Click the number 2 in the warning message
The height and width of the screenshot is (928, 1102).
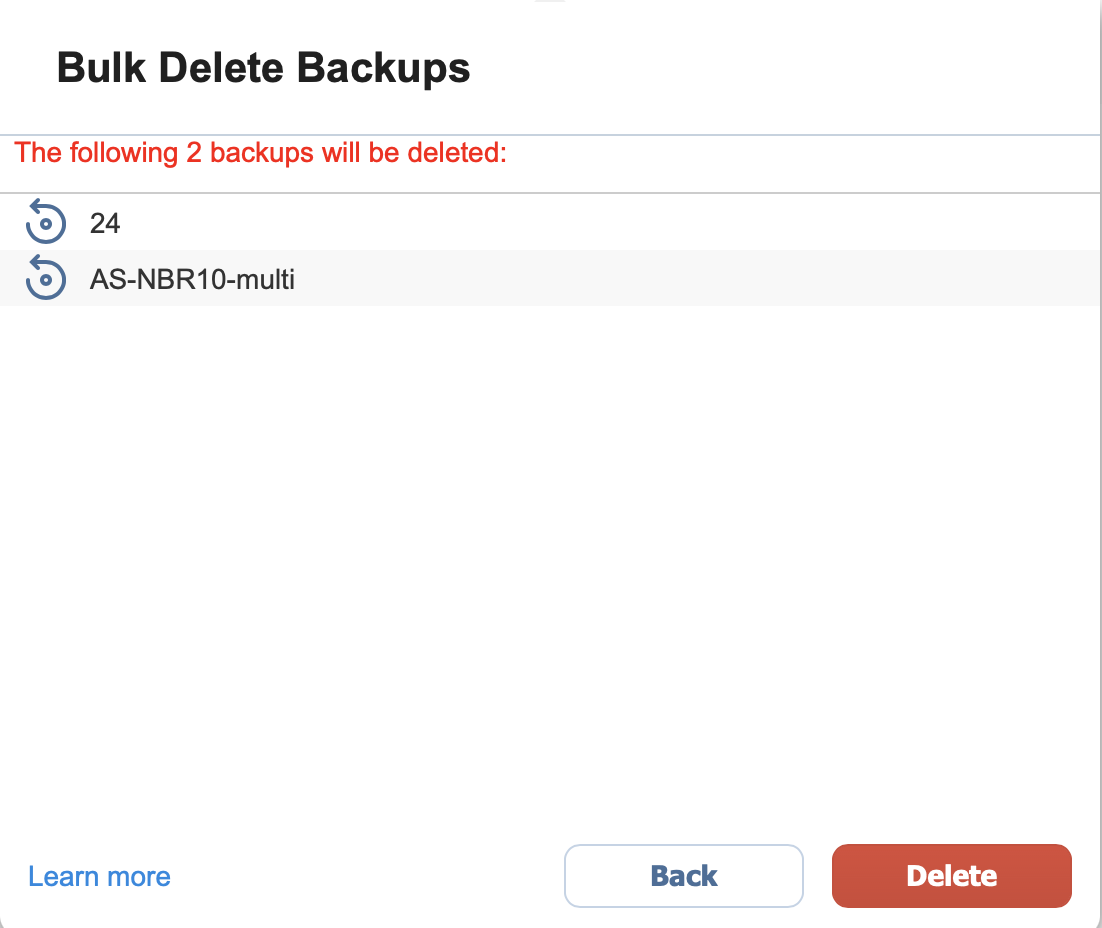coord(194,153)
